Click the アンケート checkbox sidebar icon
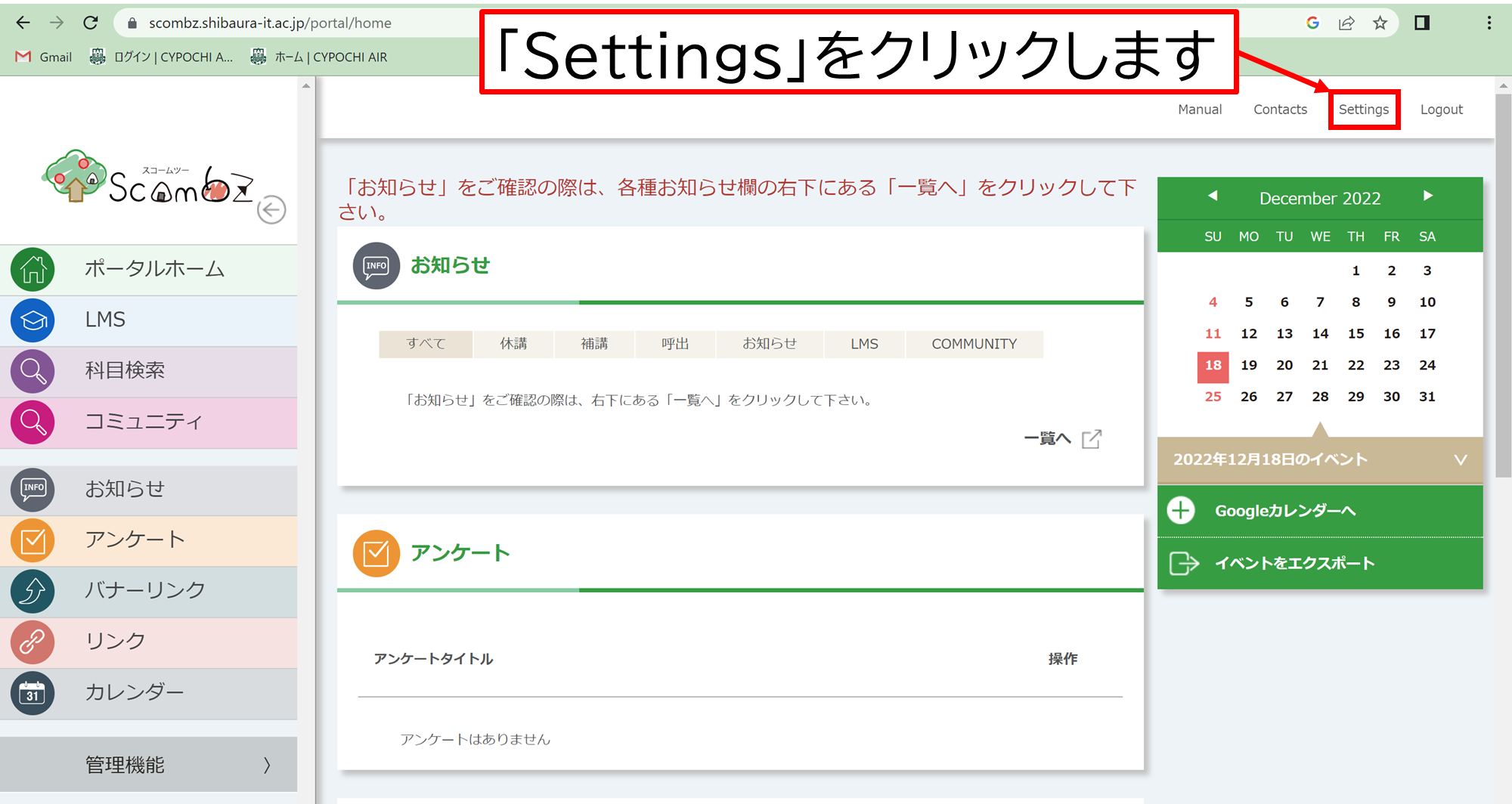The image size is (1512, 804). pos(33,540)
